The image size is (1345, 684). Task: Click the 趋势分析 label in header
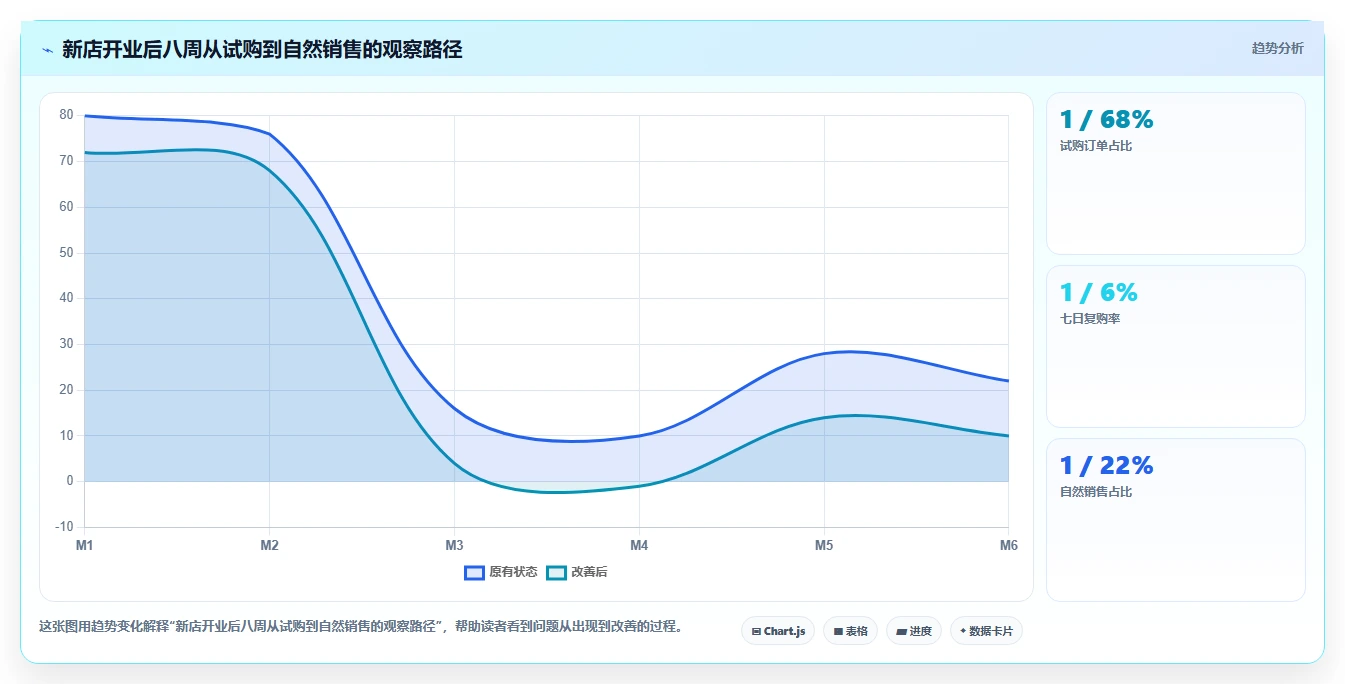click(x=1277, y=48)
